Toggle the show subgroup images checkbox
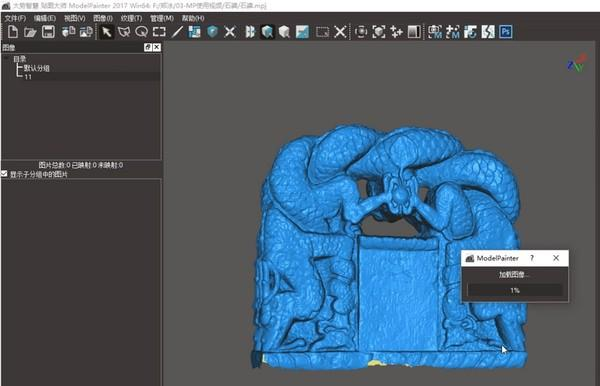Viewport: 600px width, 386px height. click(x=4, y=174)
